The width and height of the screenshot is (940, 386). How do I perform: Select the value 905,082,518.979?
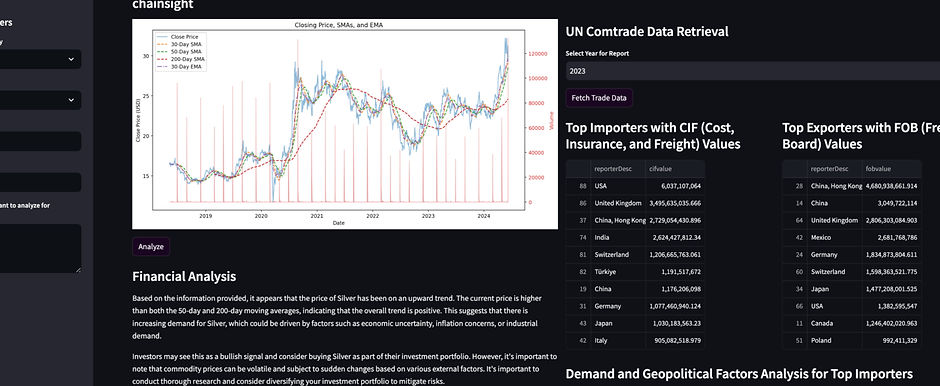[675, 340]
